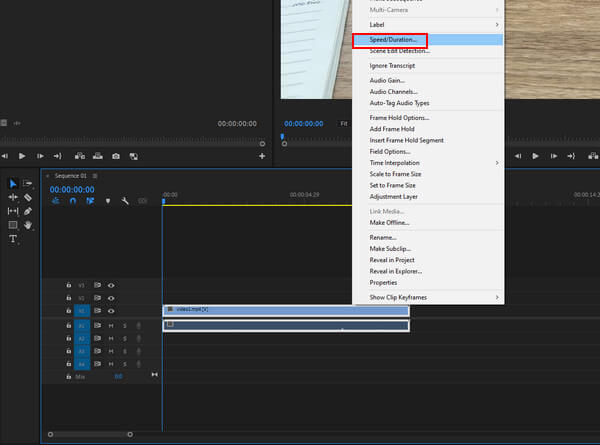
Task: Open Program monitor Fit zoom dropdown
Action: (x=344, y=124)
